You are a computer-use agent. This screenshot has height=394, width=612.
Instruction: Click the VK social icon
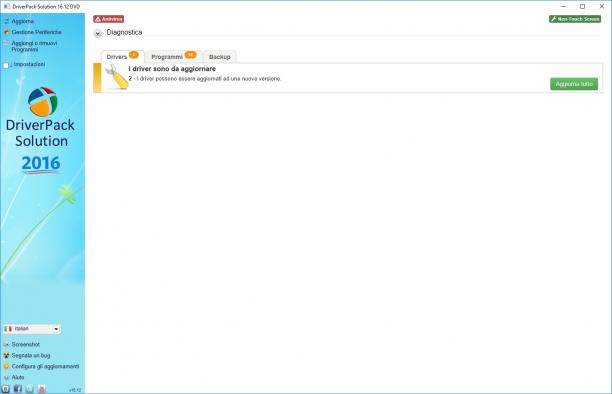click(5, 389)
